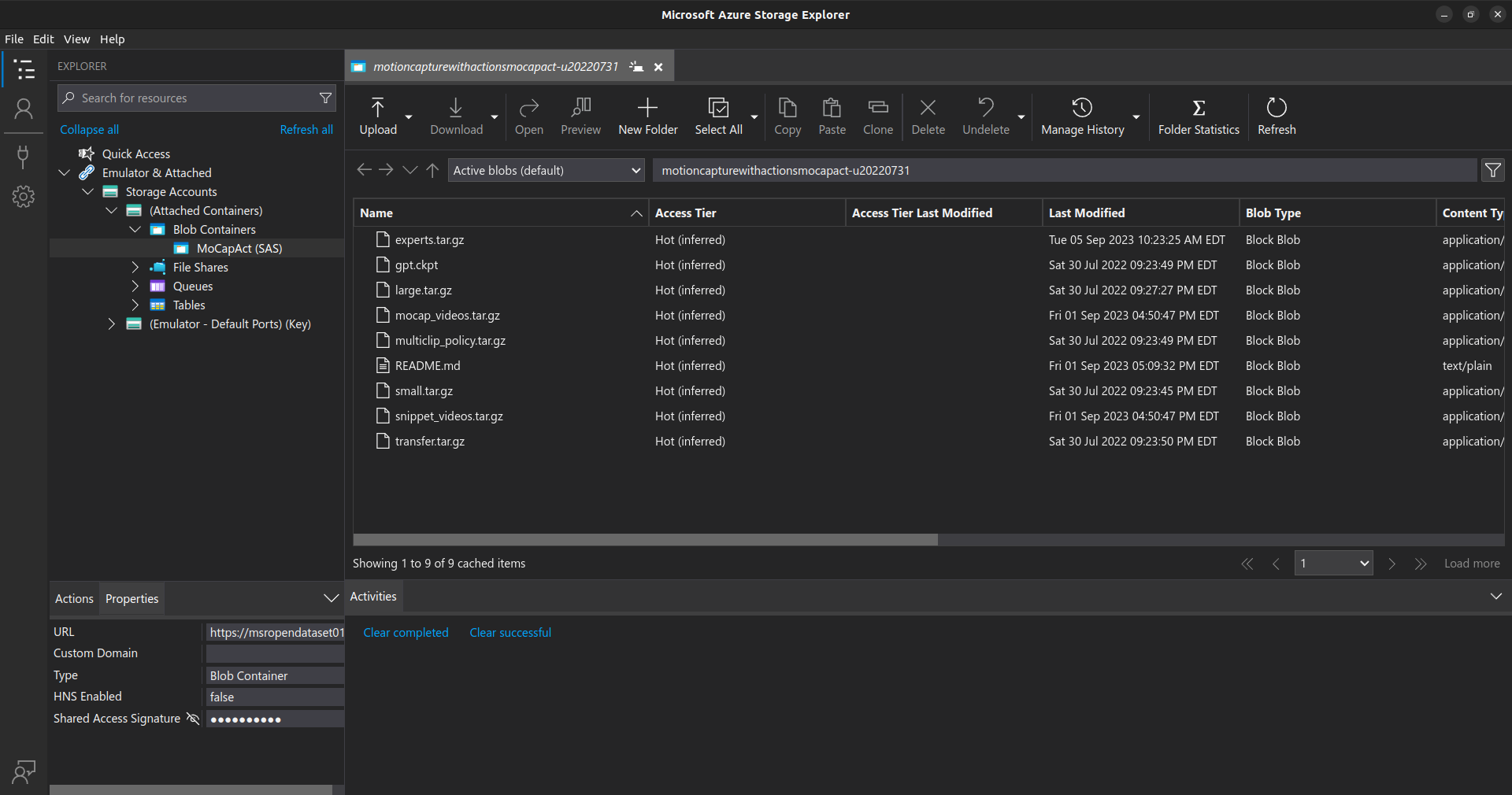Click the Preview toolbar button
The height and width of the screenshot is (795, 1512).
580,116
